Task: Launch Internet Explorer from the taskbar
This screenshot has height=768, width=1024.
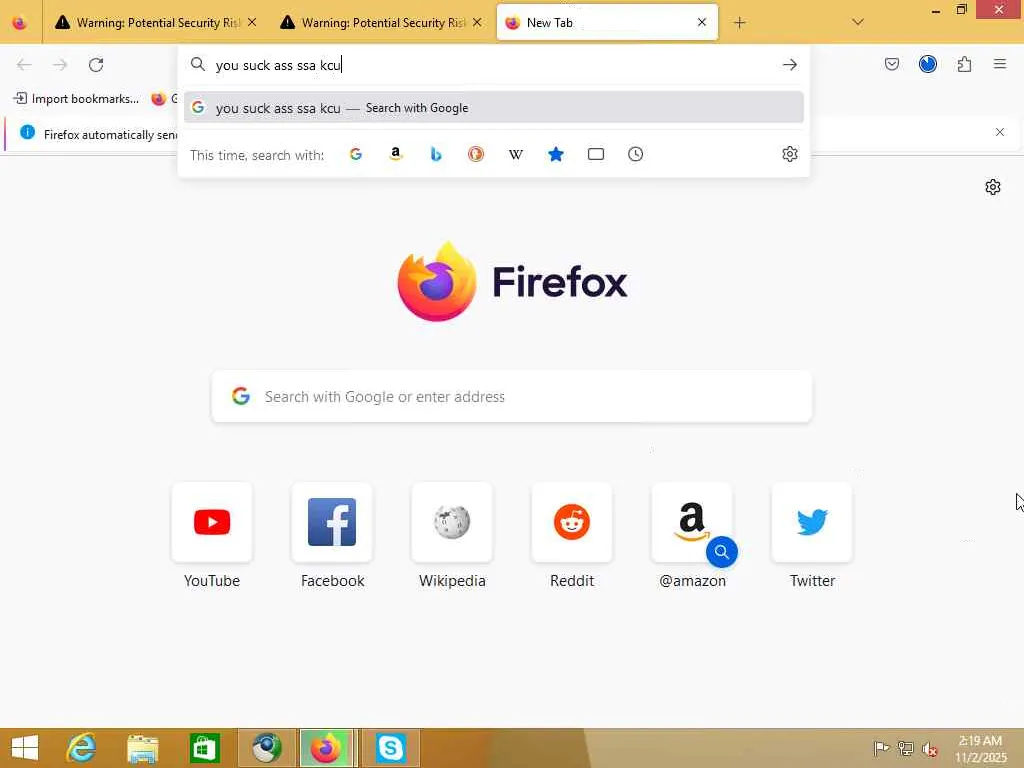Action: click(x=82, y=748)
